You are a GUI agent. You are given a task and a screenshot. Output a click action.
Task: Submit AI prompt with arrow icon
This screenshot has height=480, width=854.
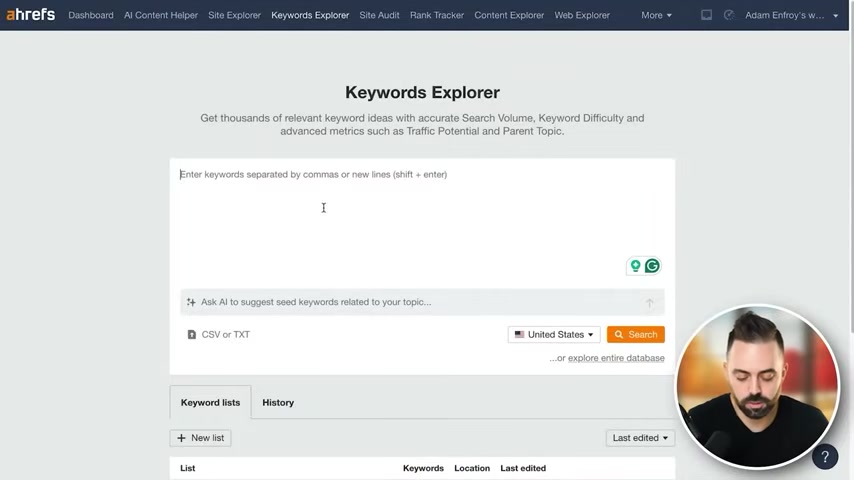pyautogui.click(x=649, y=302)
